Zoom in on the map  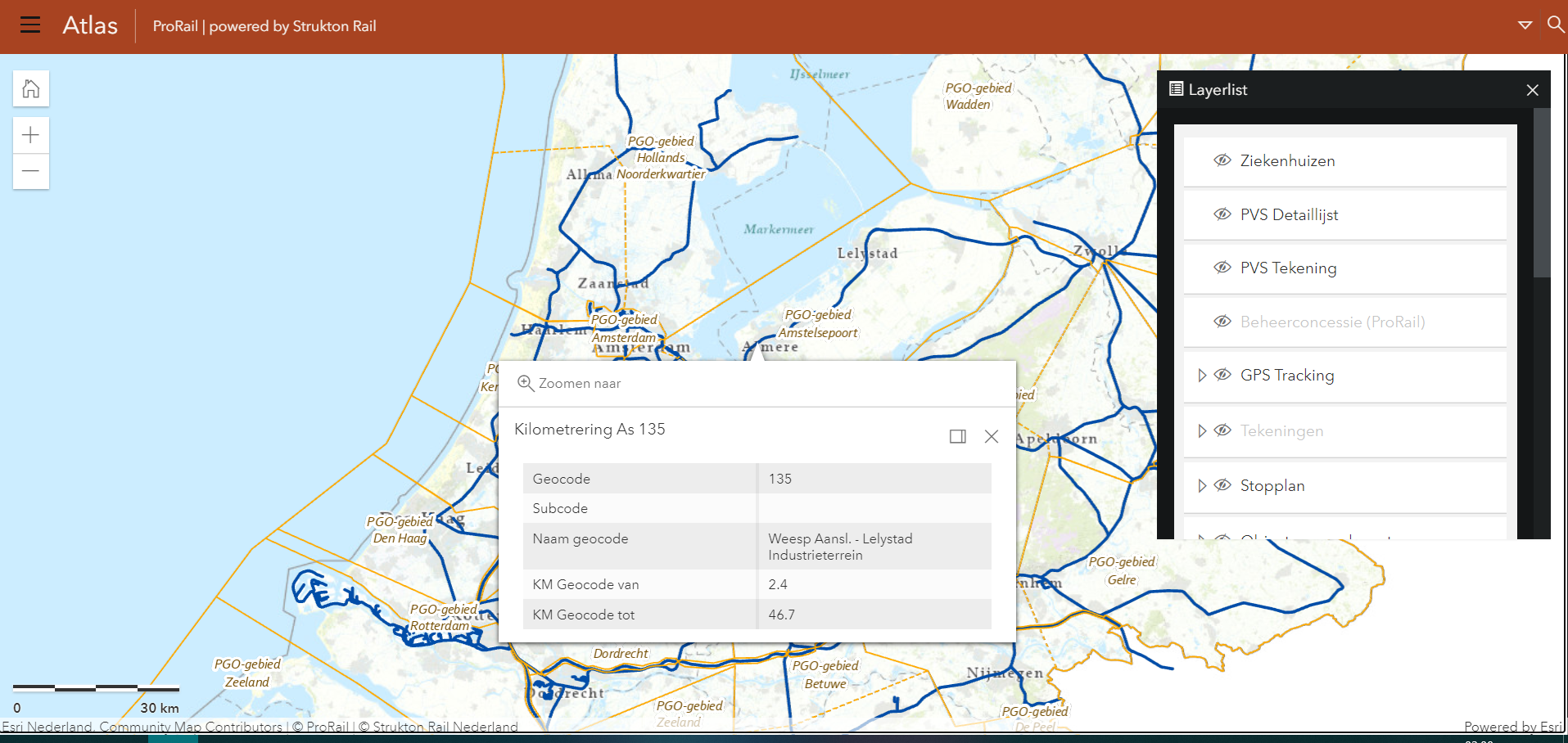coord(31,135)
